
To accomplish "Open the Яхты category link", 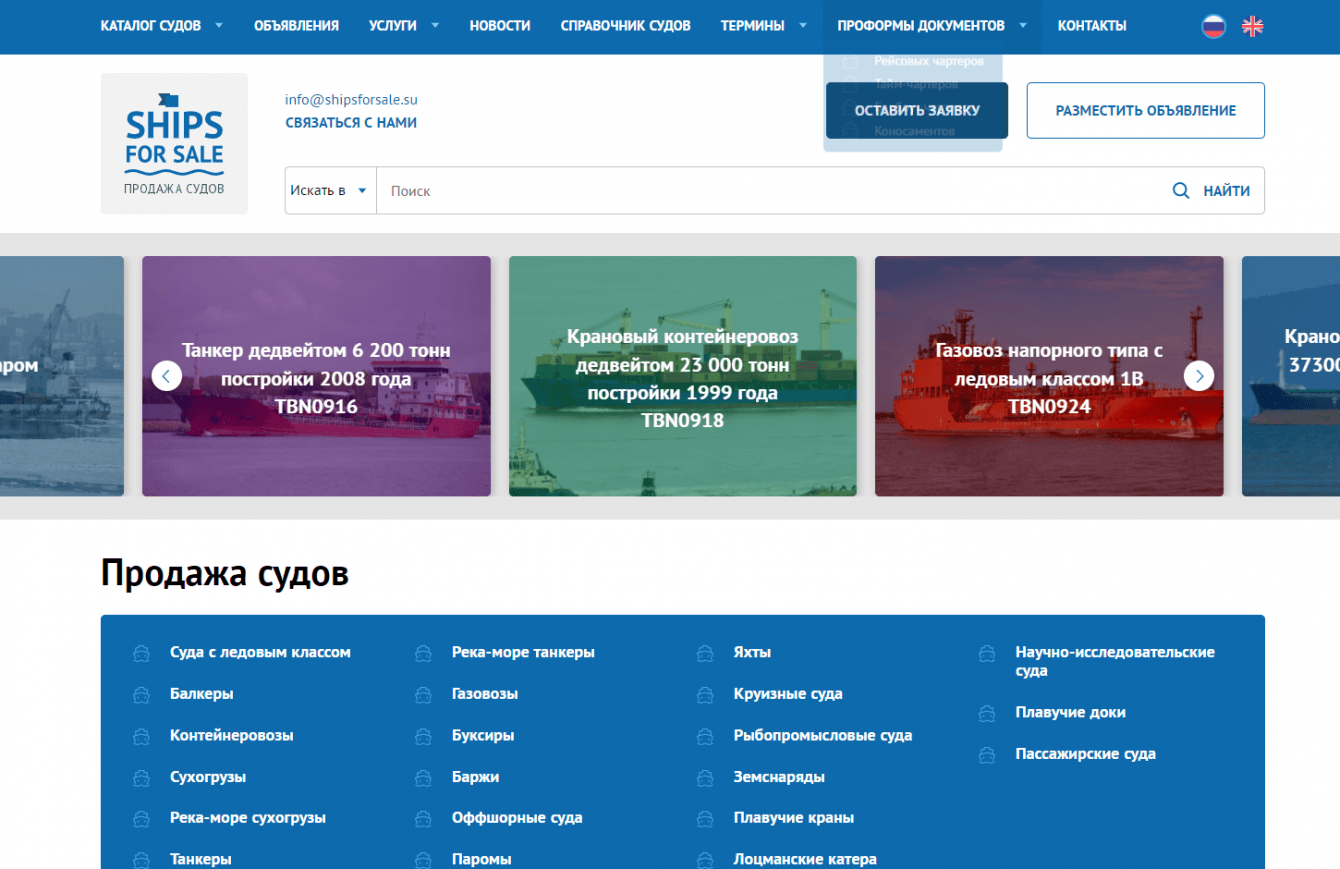I will pyautogui.click(x=752, y=652).
